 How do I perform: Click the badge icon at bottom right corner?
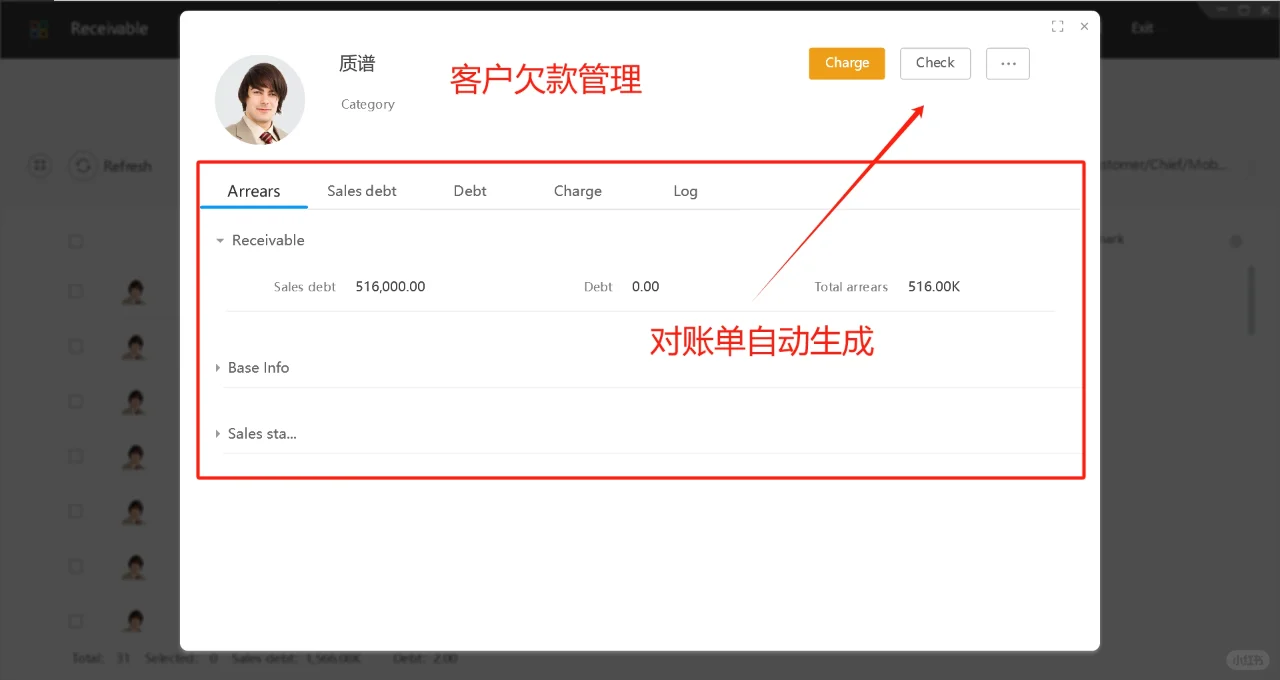pyautogui.click(x=1247, y=659)
